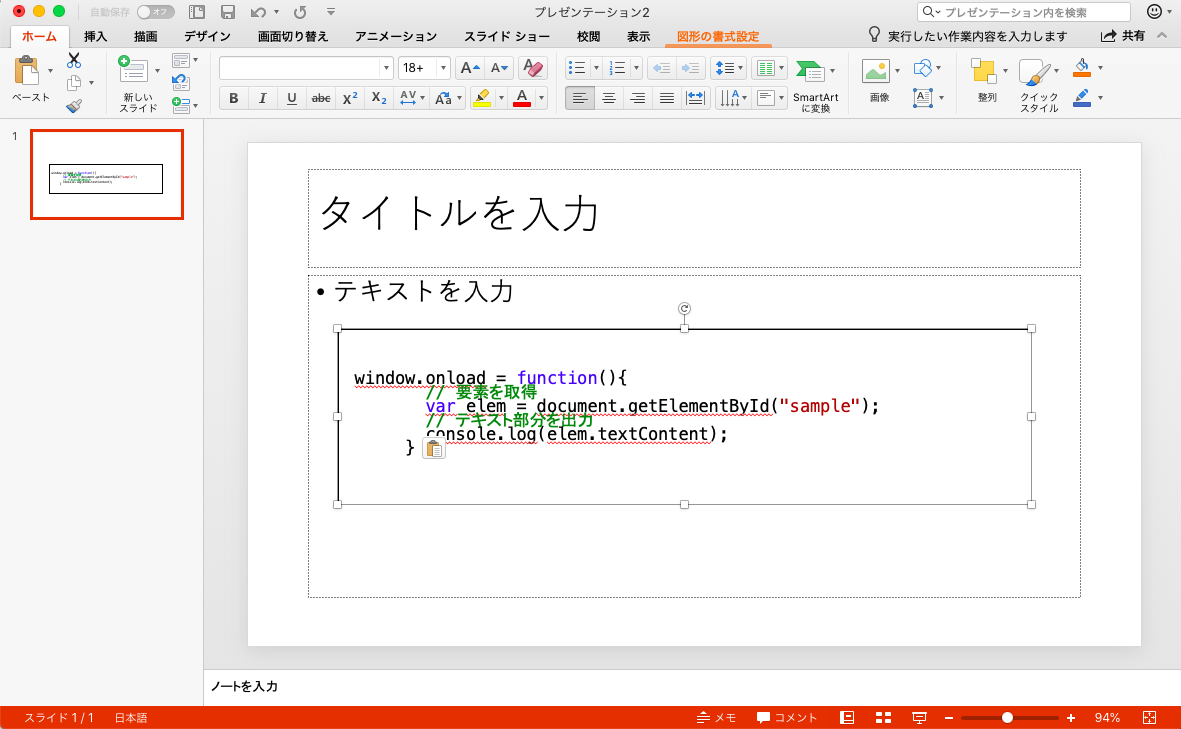Screen dimensions: 1181x729
Task: Switch to the 挿入 (Insert) tab
Action: click(94, 36)
